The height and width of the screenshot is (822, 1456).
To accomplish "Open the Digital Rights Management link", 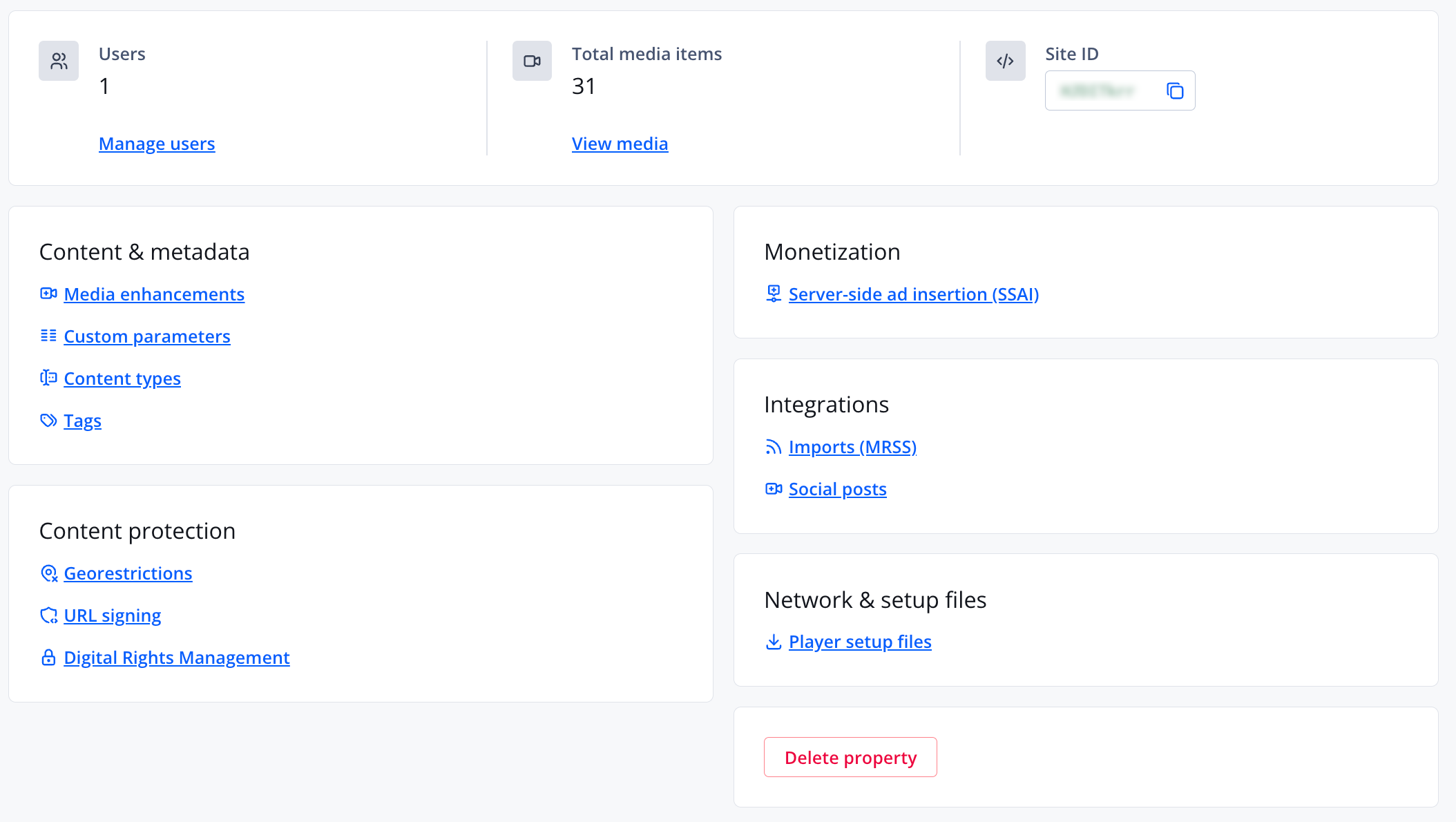I will tap(176, 658).
